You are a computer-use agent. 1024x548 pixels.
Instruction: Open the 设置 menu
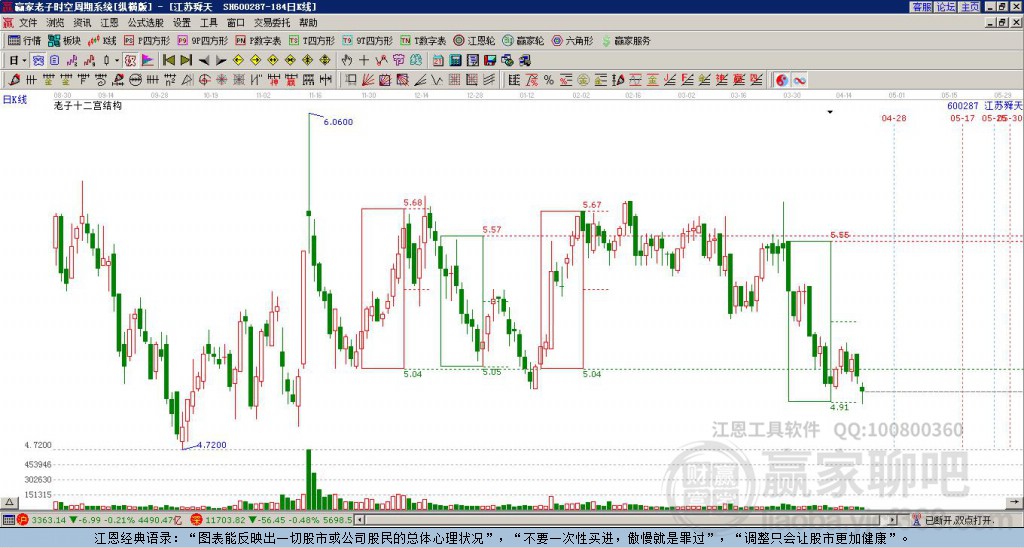click(x=182, y=23)
